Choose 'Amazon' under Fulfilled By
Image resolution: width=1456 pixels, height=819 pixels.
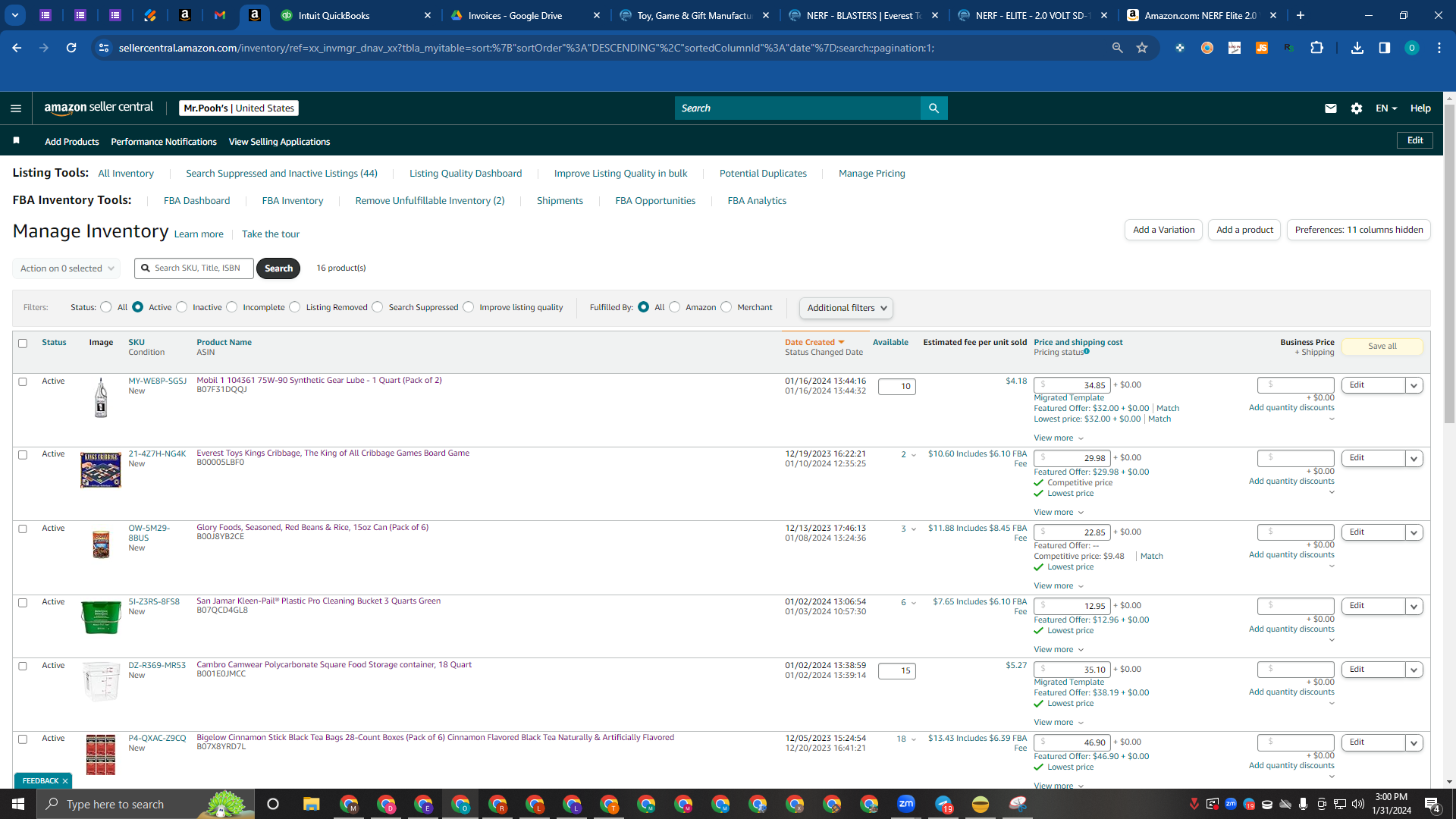[x=675, y=307]
